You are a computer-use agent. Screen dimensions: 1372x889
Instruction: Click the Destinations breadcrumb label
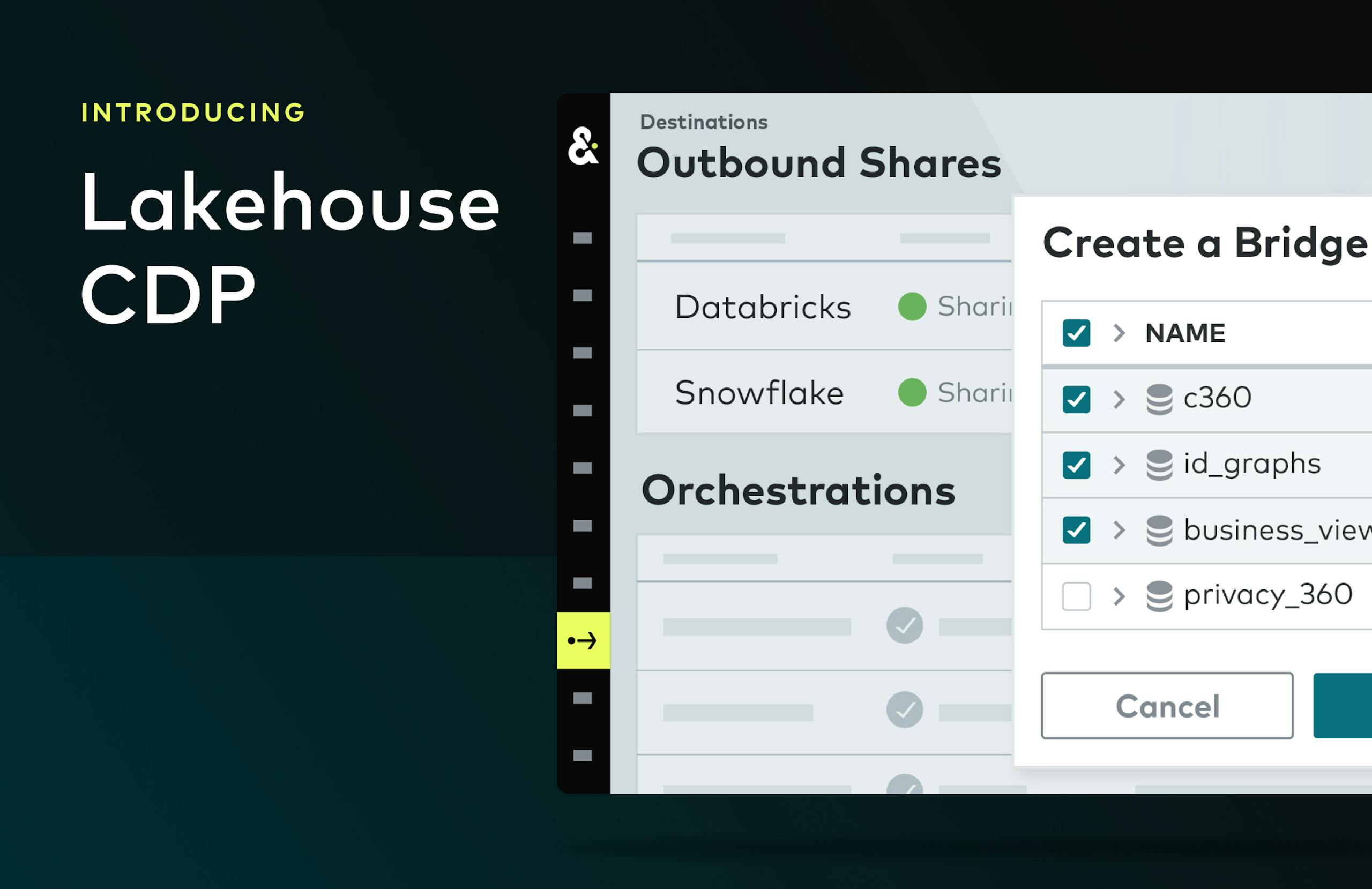click(x=703, y=122)
